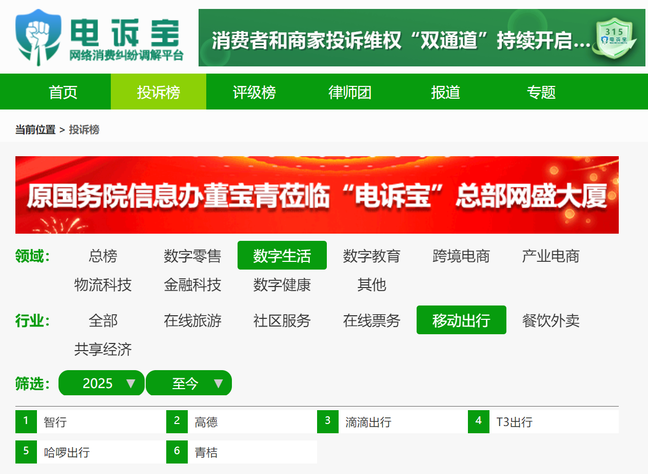
Task: Select the 数字健康 field filter
Action: click(x=282, y=285)
